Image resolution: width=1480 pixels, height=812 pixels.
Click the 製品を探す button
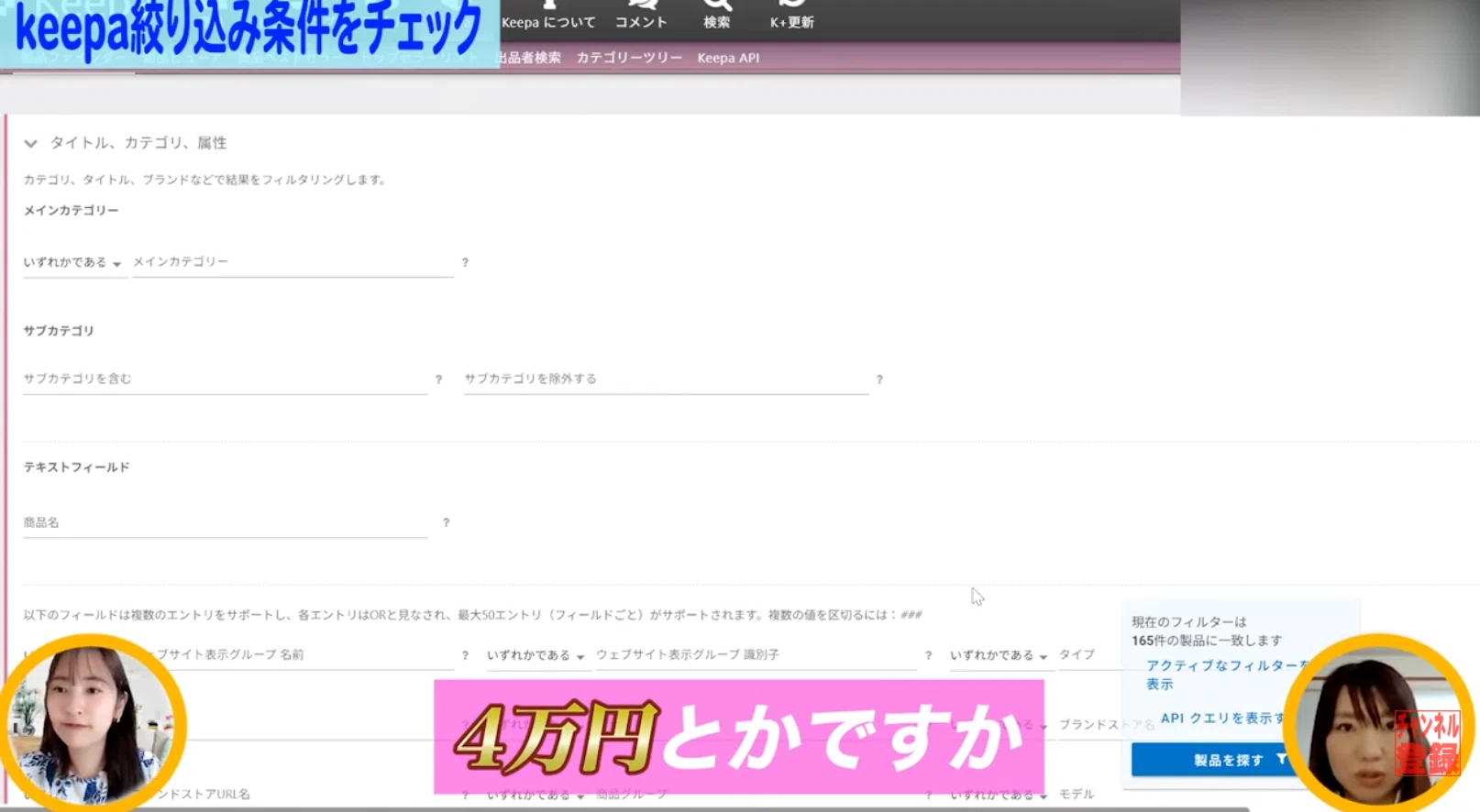[x=1218, y=760]
